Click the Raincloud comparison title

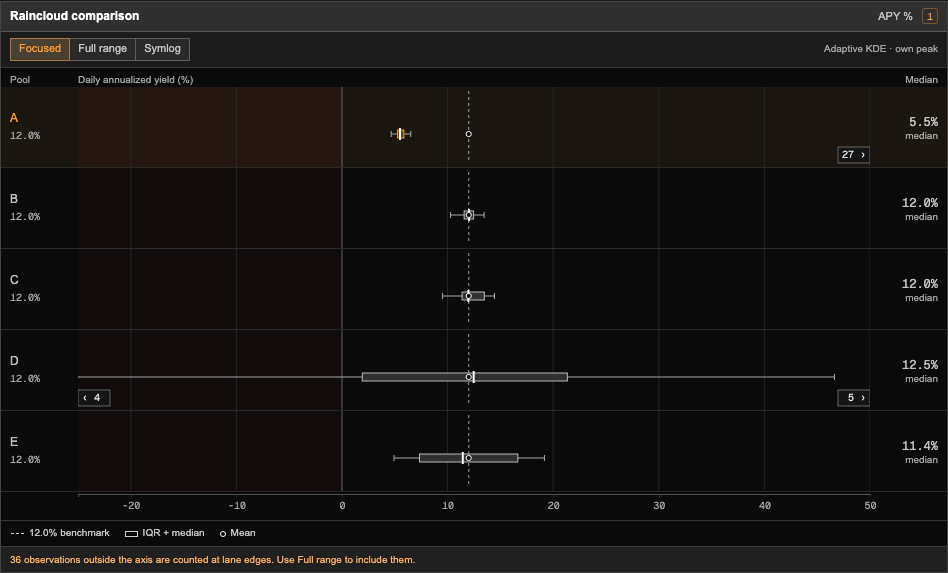tap(74, 16)
